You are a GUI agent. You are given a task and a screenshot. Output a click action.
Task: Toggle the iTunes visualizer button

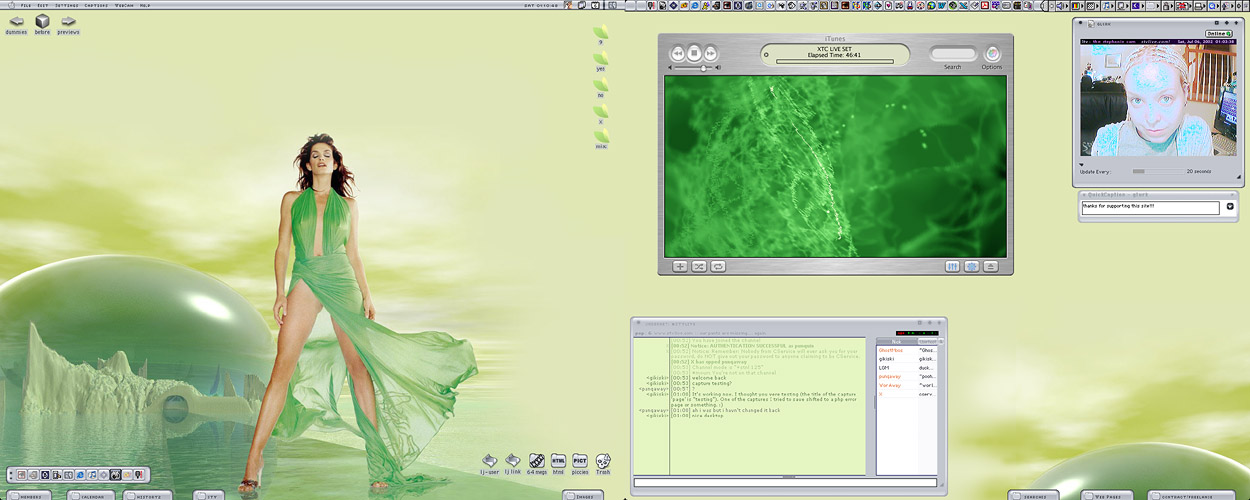[971, 267]
